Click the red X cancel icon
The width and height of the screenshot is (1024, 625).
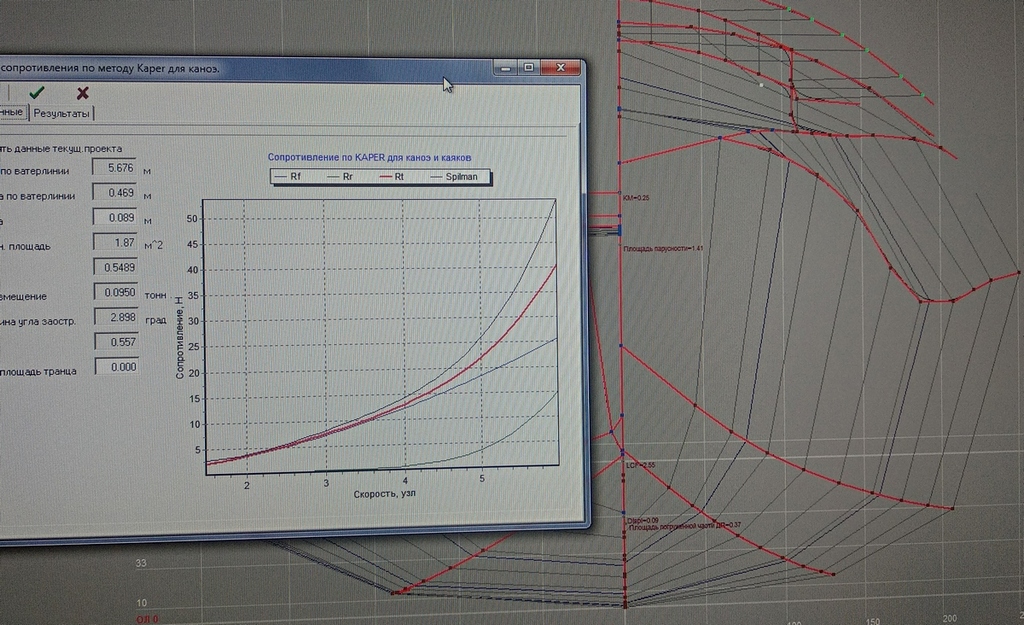coord(83,92)
